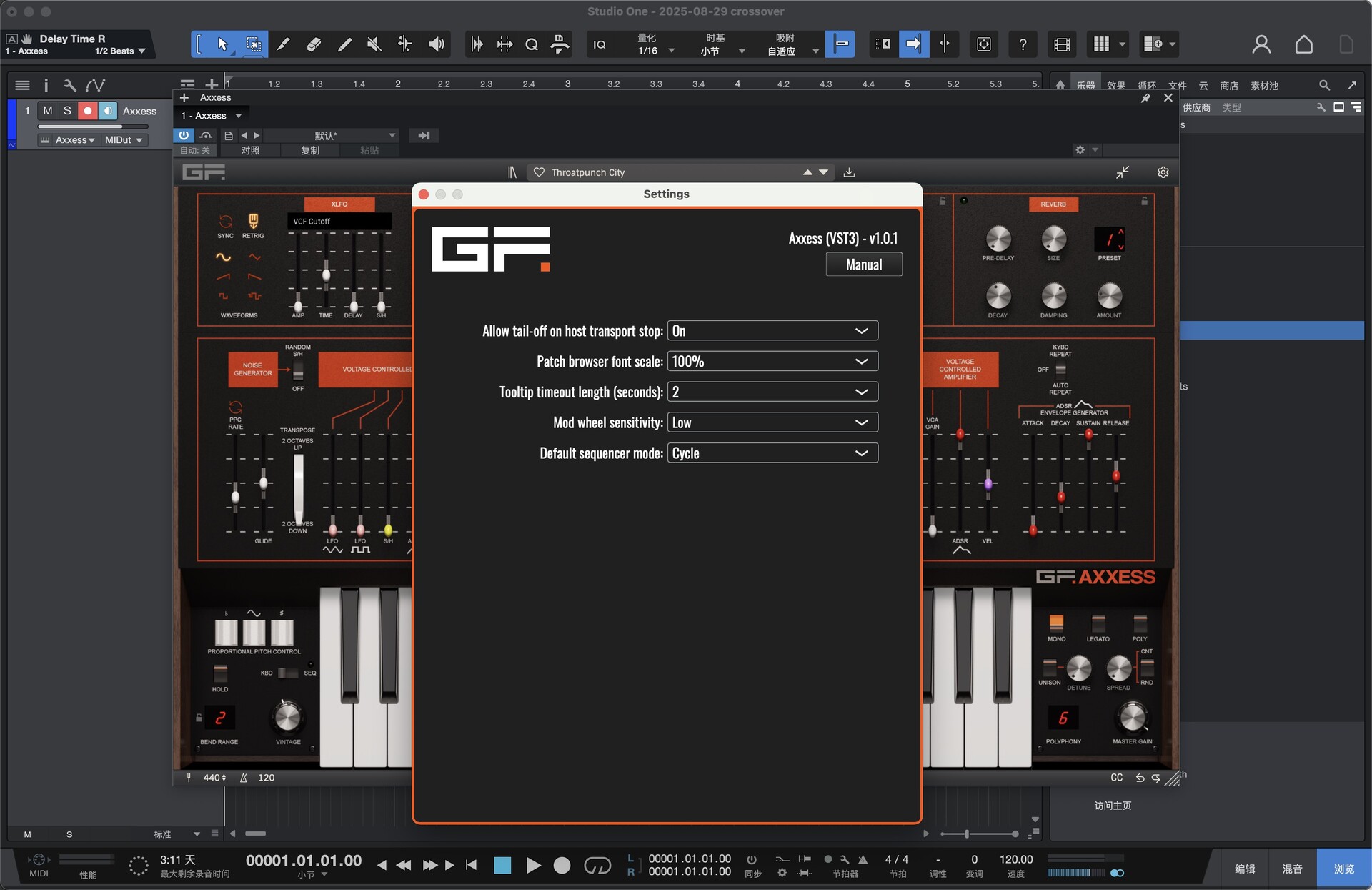Open the 混音 mix view
The height and width of the screenshot is (890, 1372).
(1292, 869)
